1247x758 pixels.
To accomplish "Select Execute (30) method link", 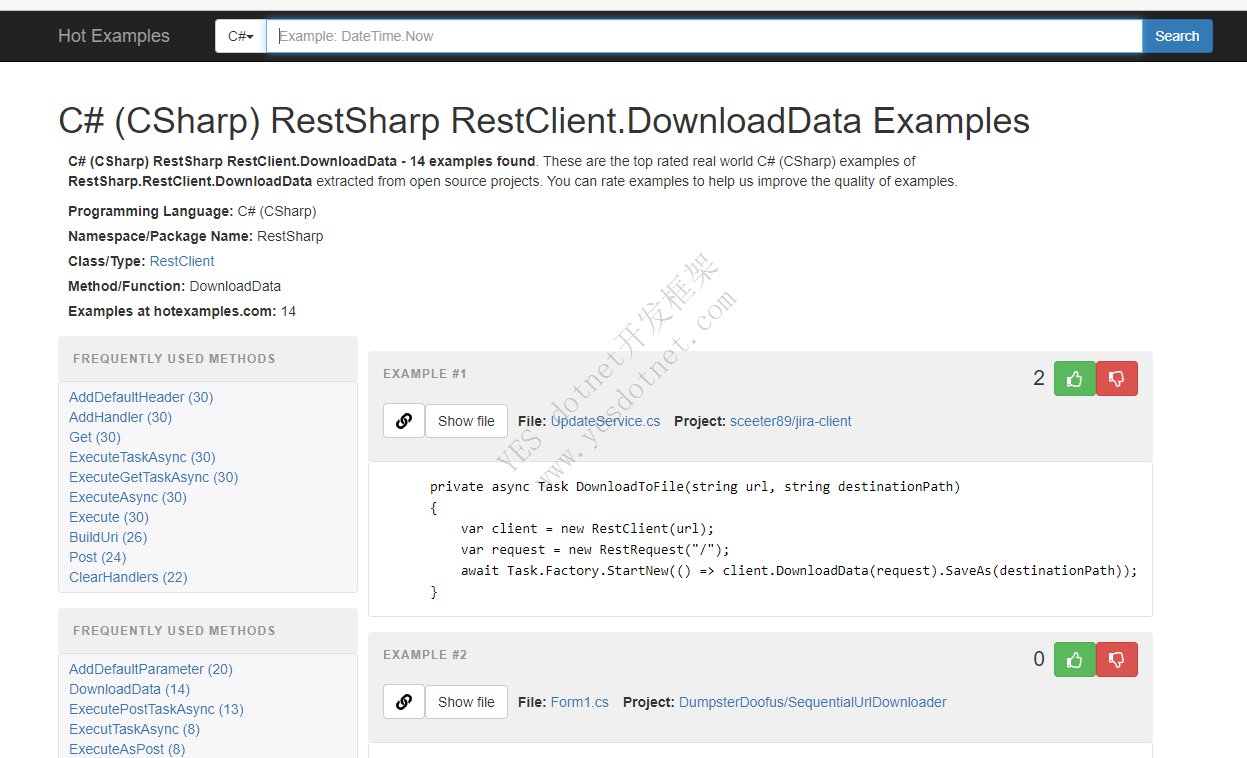I will click(x=109, y=517).
